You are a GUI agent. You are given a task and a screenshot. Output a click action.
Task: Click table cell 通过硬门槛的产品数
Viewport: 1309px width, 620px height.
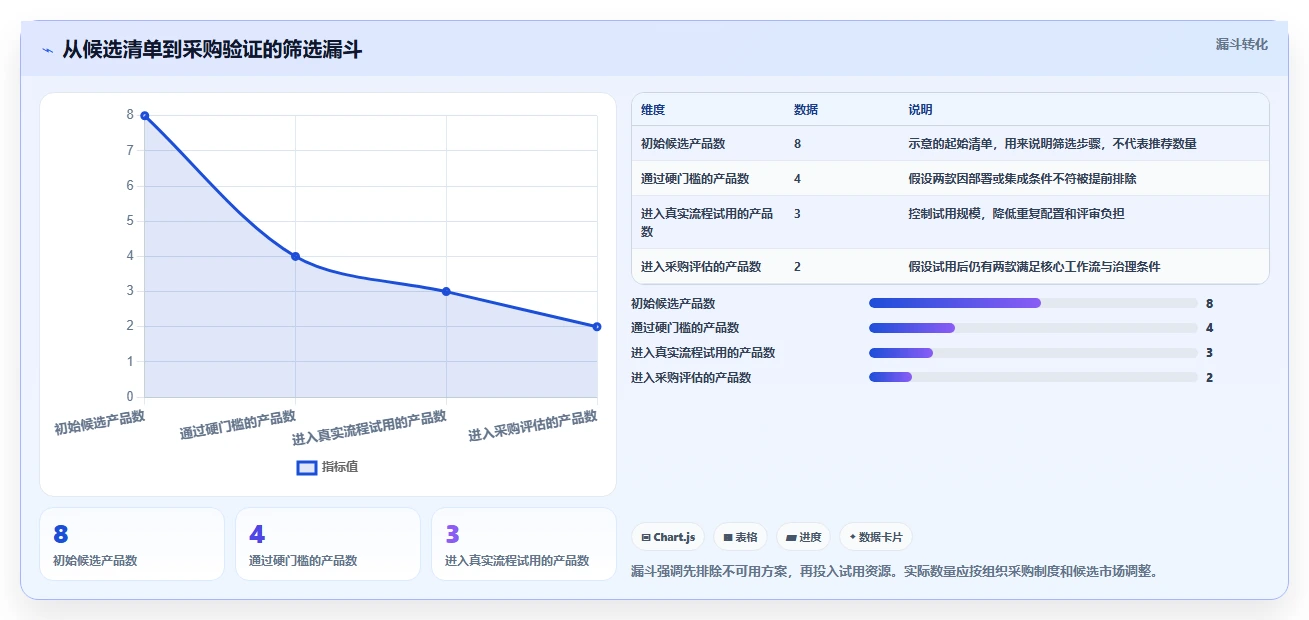tap(695, 179)
